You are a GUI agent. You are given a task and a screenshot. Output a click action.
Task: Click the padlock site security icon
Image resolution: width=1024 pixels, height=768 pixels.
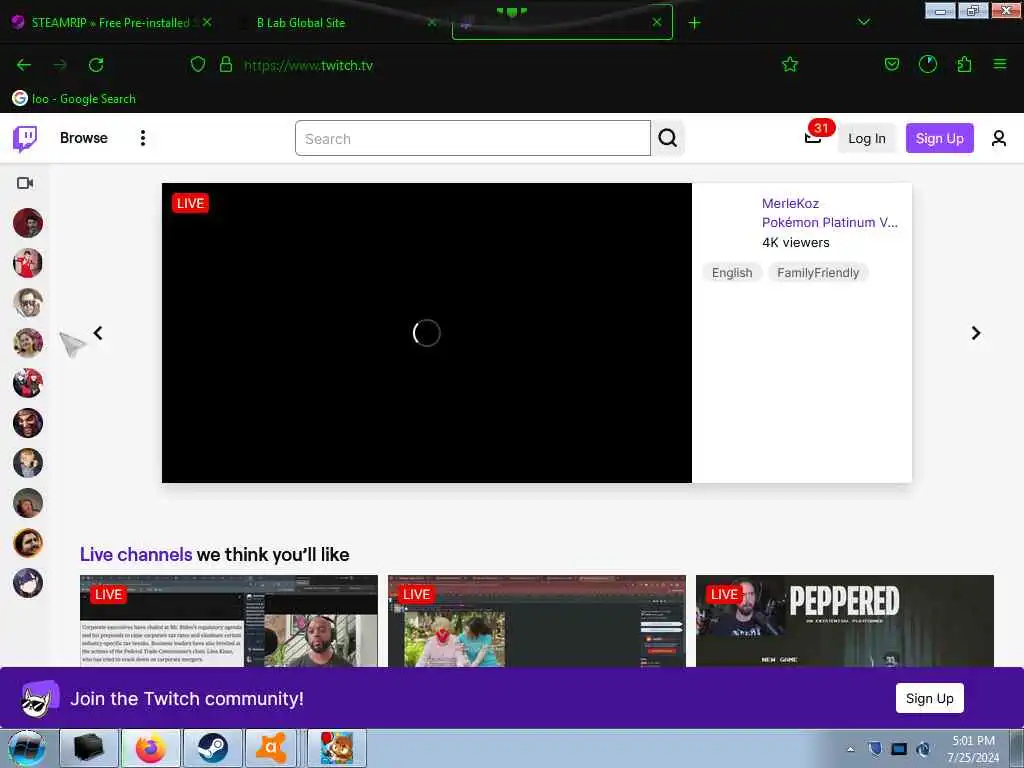click(226, 64)
